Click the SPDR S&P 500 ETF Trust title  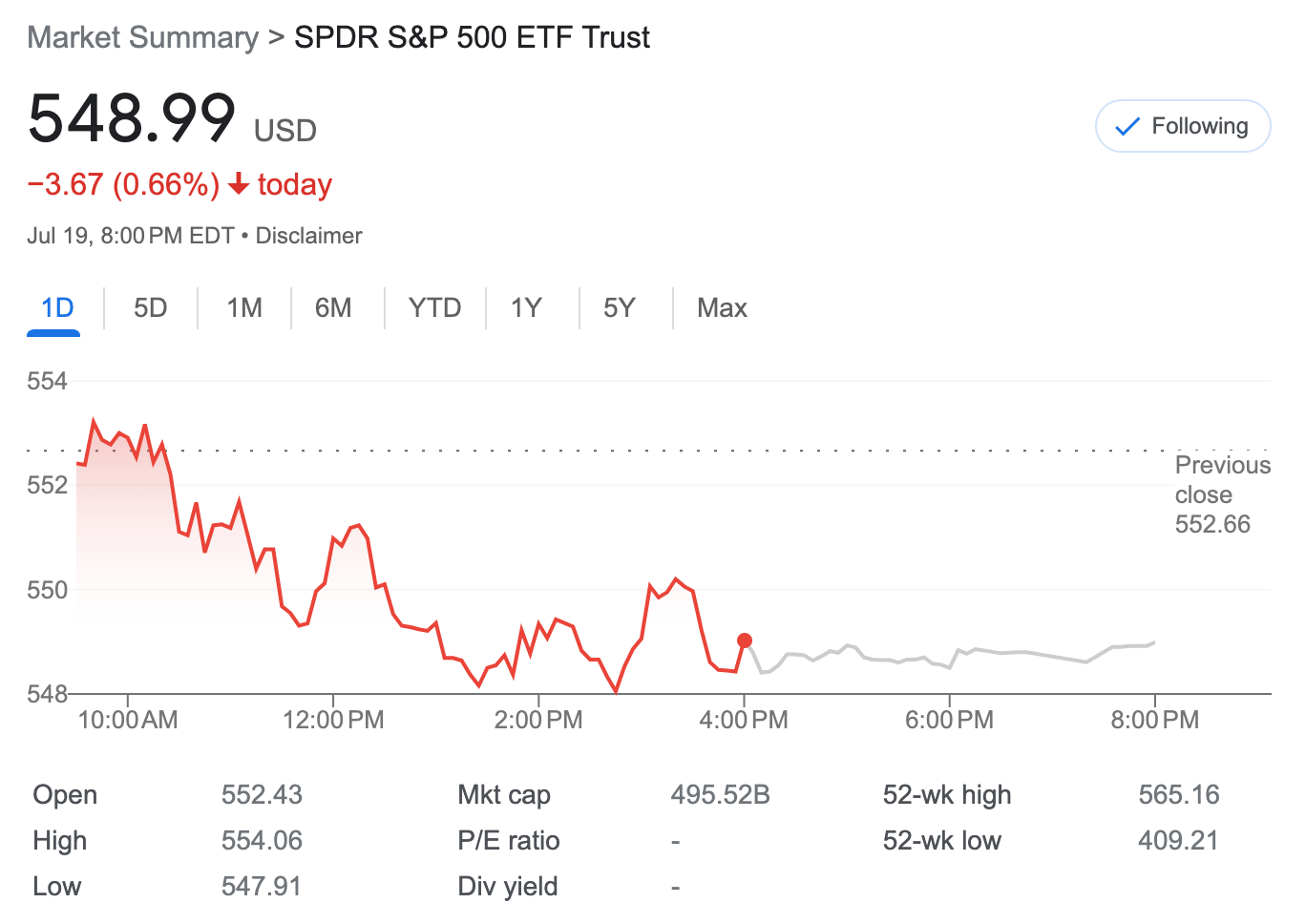(472, 37)
